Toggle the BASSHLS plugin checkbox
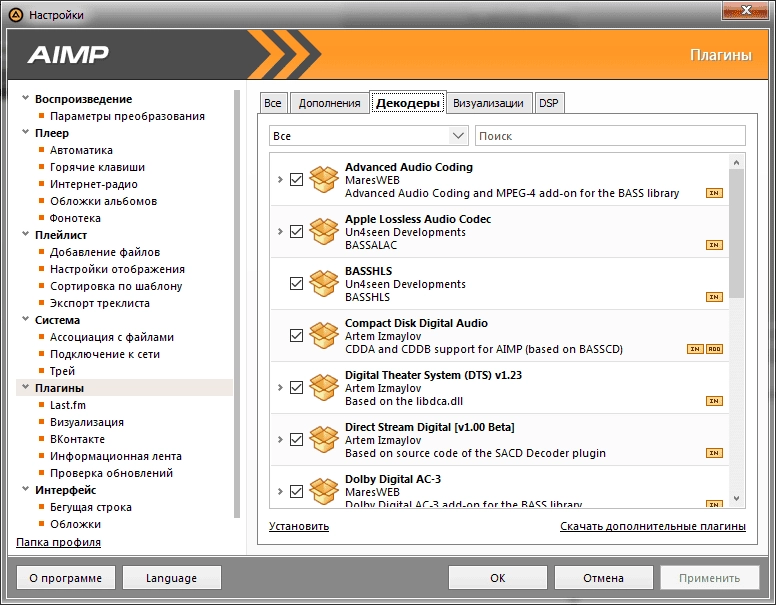 [x=296, y=283]
